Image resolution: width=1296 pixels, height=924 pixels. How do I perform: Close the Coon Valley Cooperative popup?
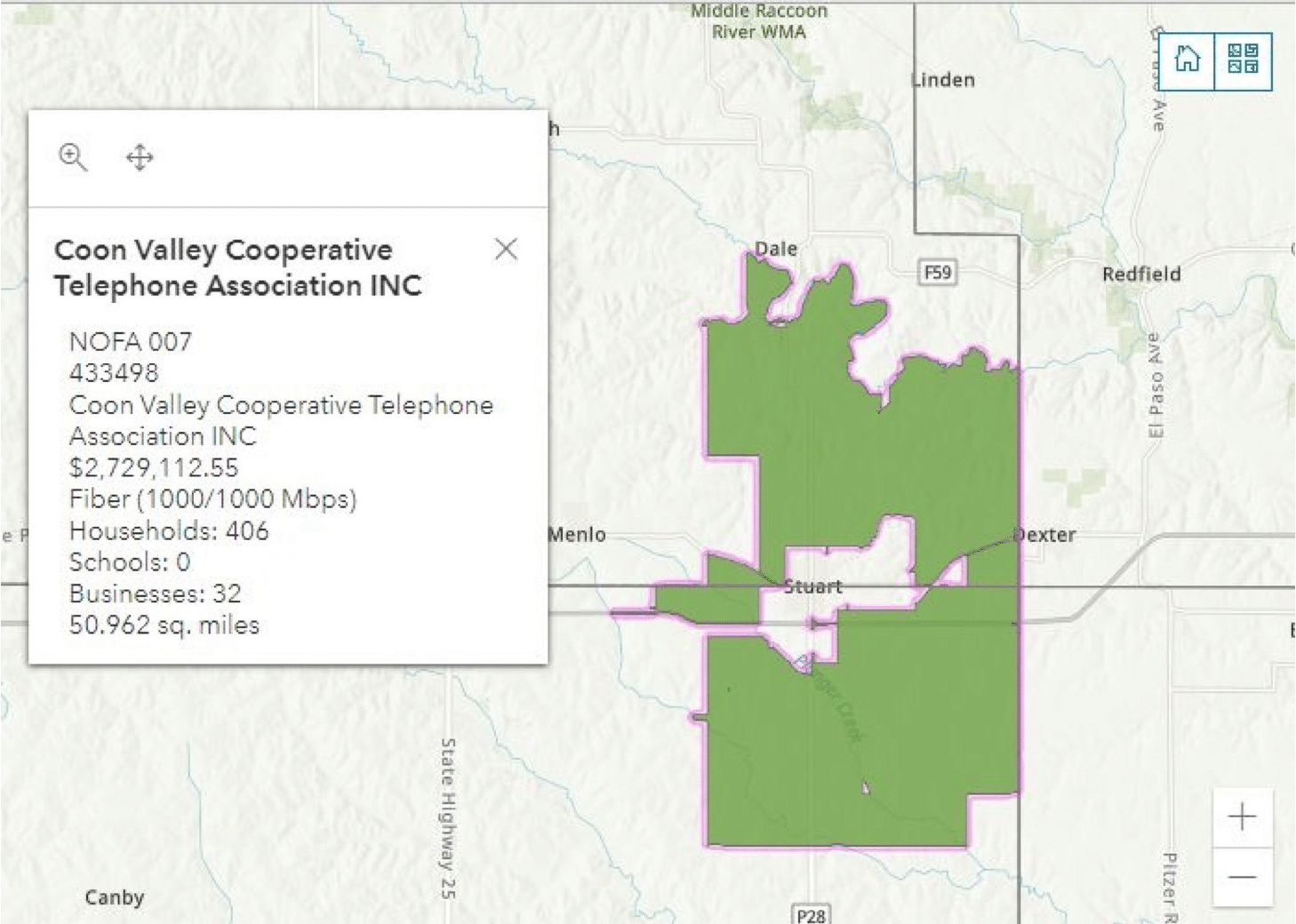tap(506, 249)
